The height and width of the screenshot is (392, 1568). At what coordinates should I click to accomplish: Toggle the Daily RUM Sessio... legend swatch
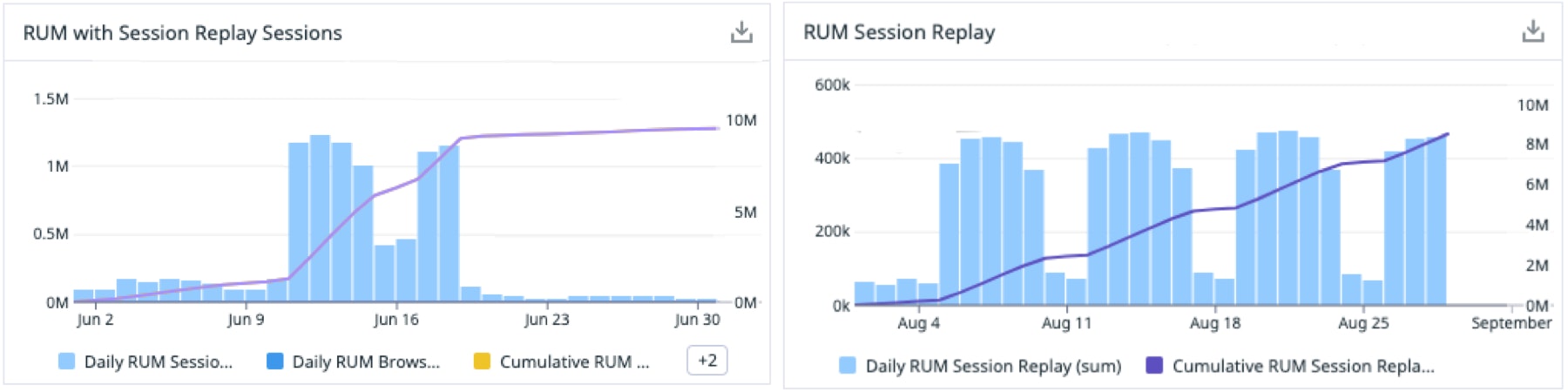66,362
